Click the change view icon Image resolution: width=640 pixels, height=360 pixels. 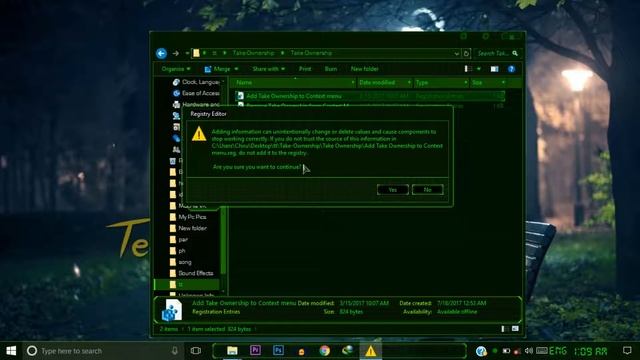point(468,69)
